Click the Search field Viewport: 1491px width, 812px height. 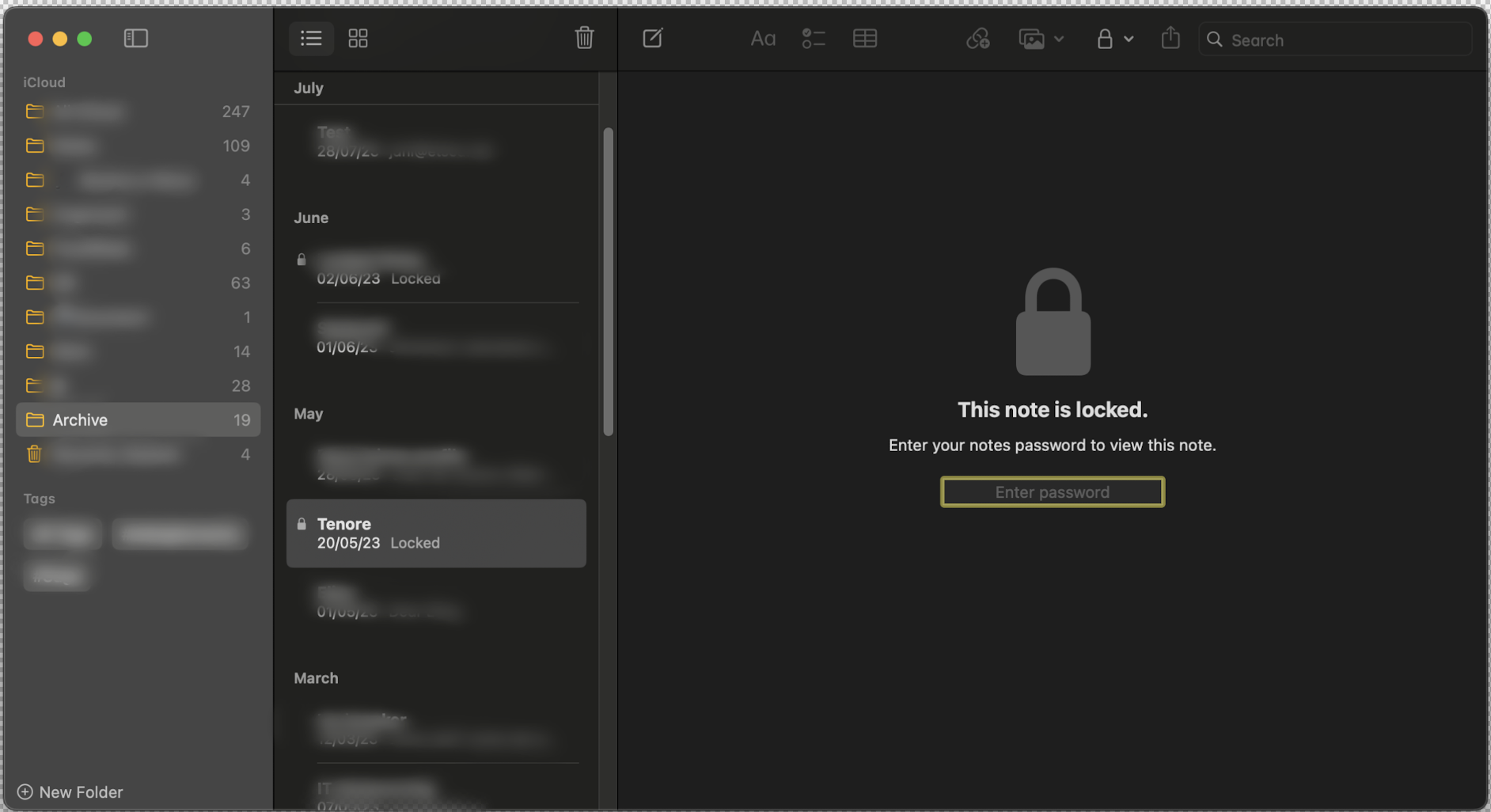1335,40
